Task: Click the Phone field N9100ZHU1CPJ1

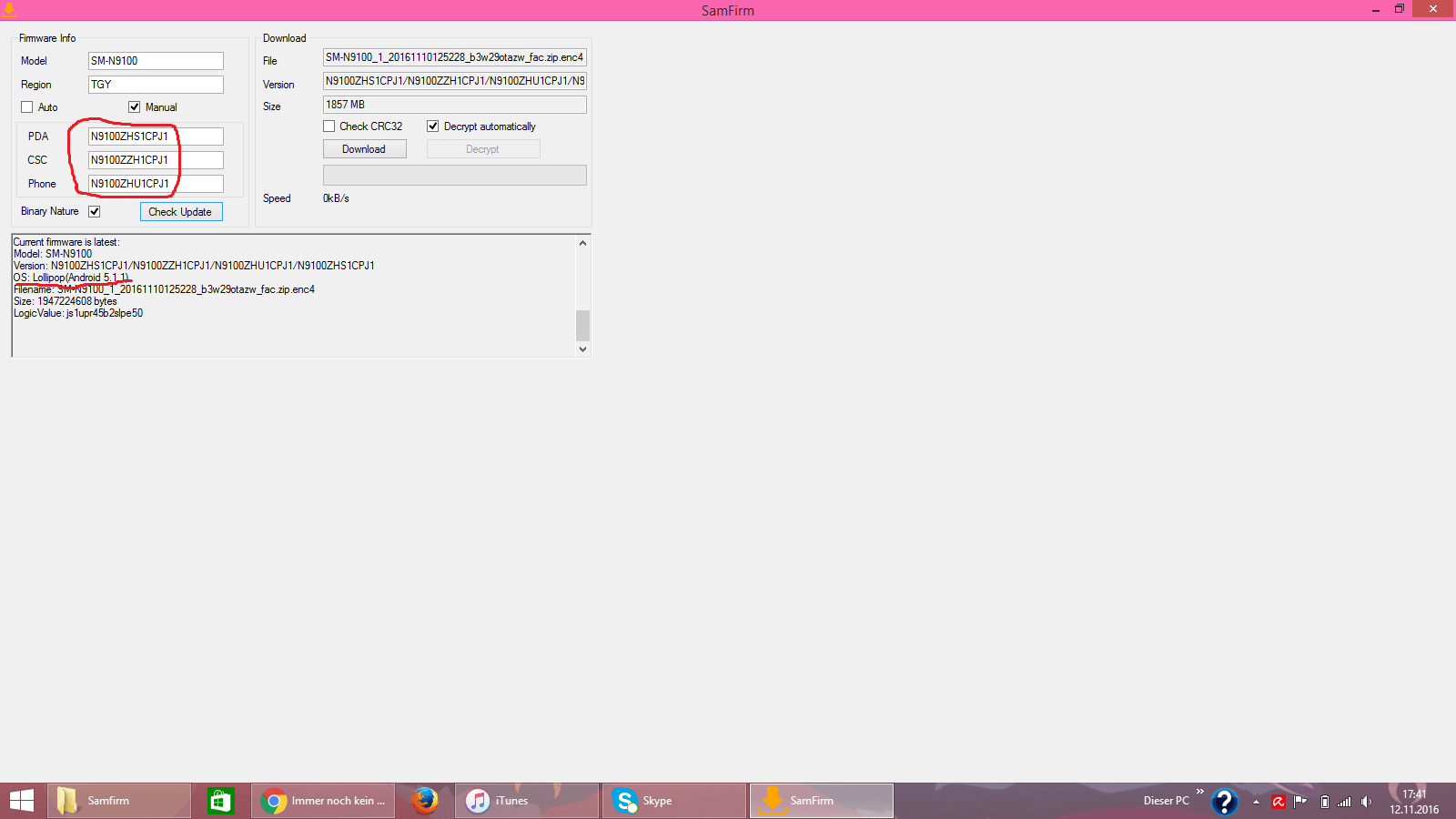Action: [156, 184]
